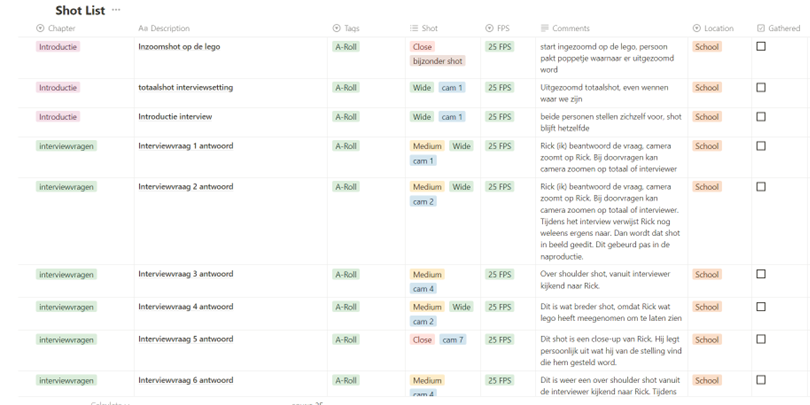Screen dimensions: 810x405
Task: Open the Shot List options ellipsis menu
Action: tap(116, 10)
